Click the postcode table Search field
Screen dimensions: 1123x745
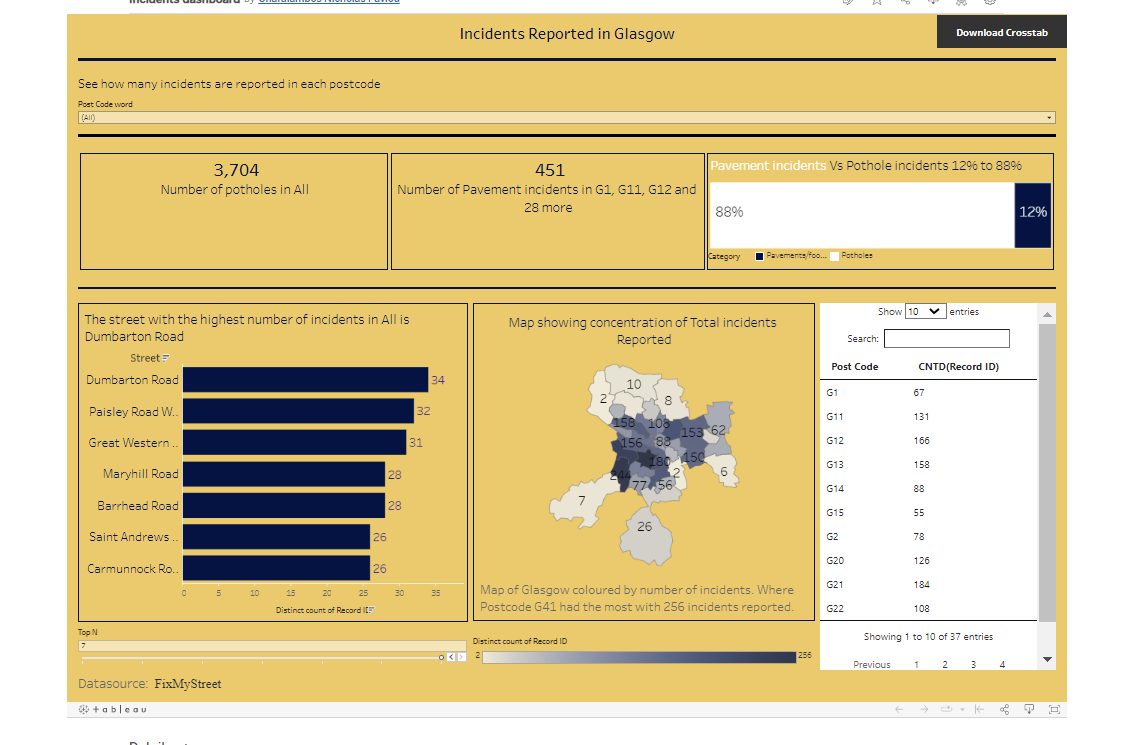(946, 339)
